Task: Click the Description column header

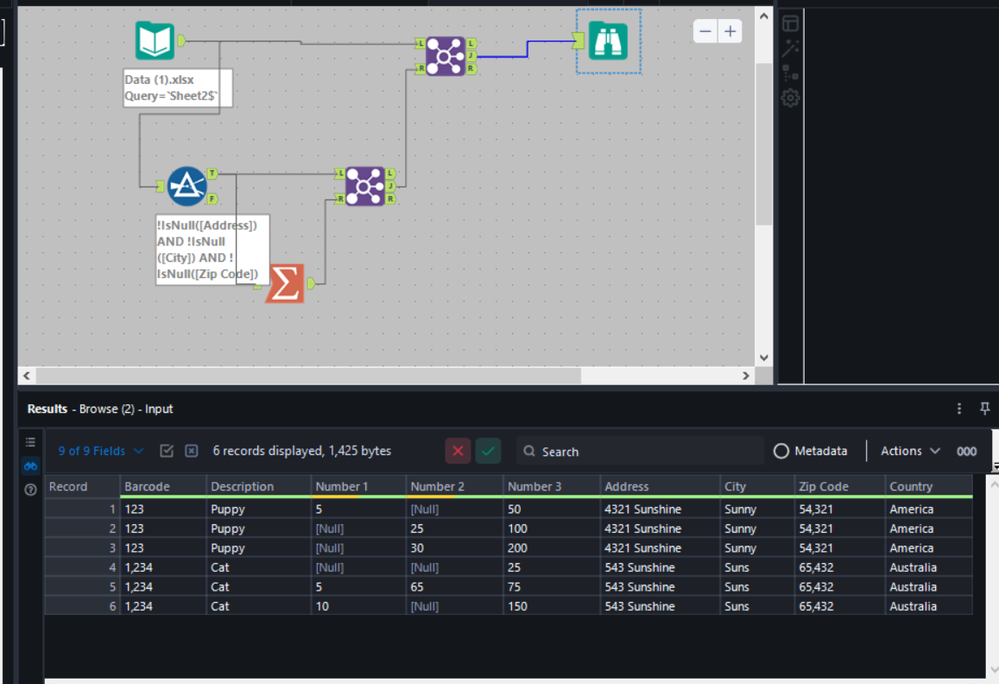Action: pos(259,487)
